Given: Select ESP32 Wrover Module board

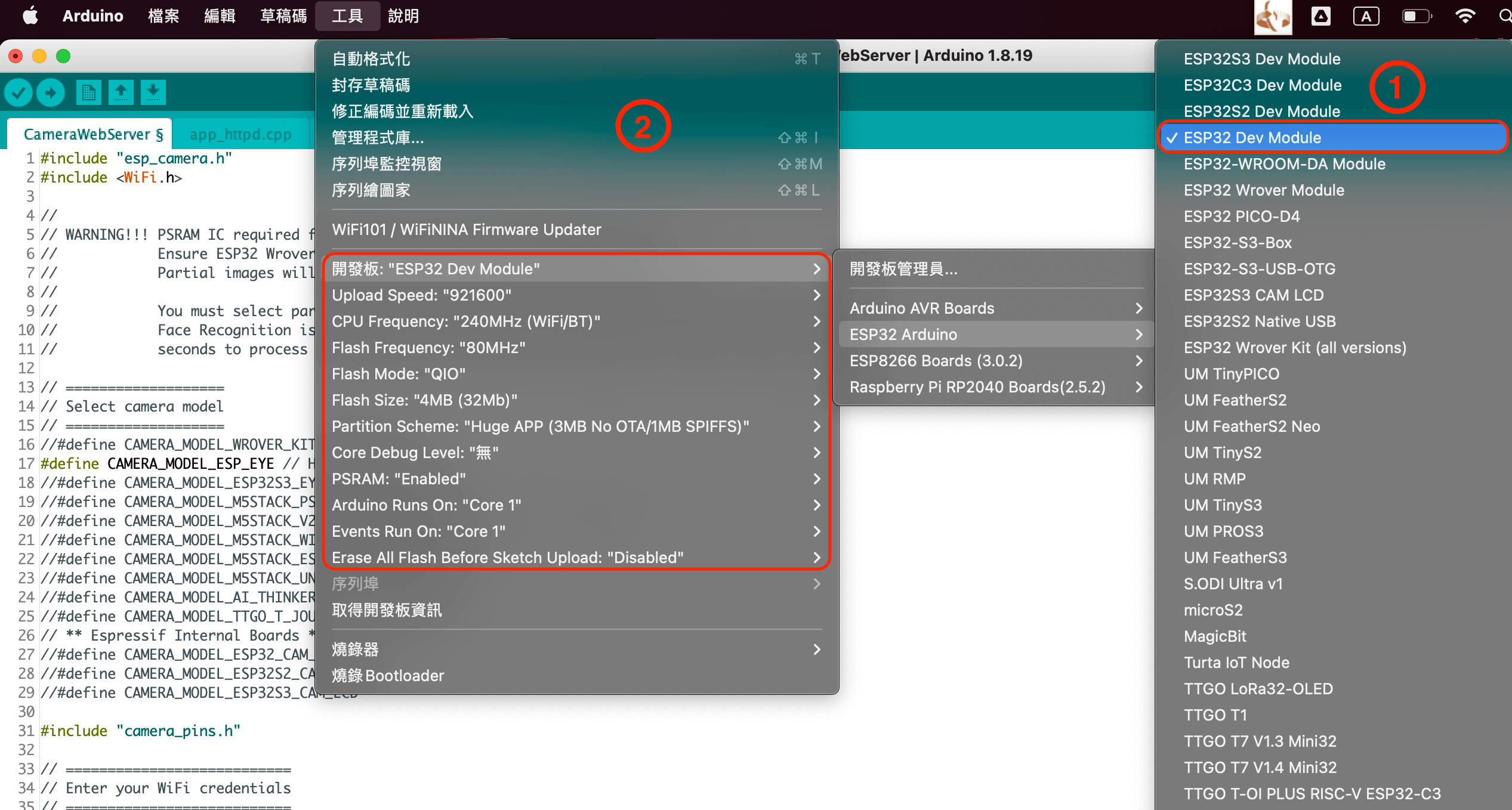Looking at the screenshot, I should [x=1332, y=190].
